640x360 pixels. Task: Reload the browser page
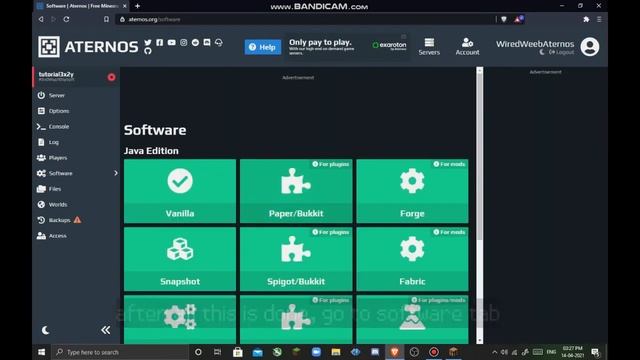pyautogui.click(x=66, y=19)
